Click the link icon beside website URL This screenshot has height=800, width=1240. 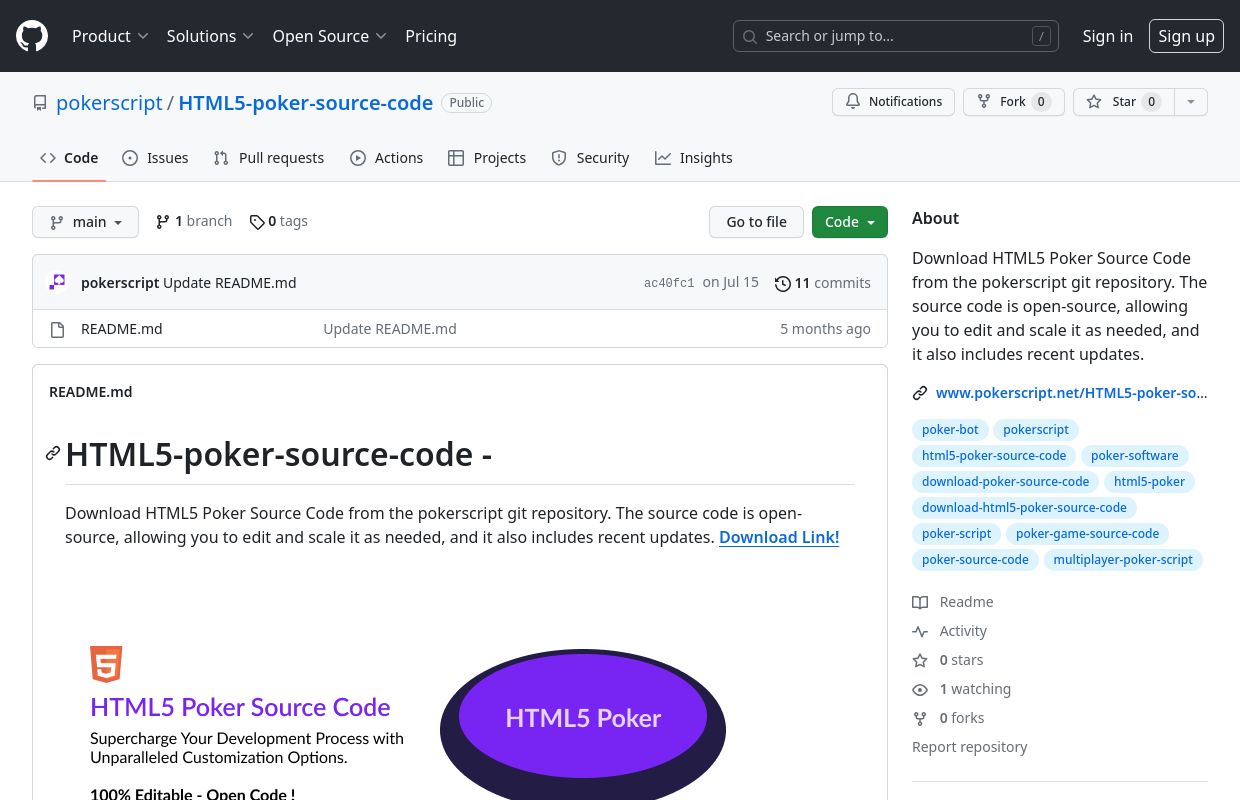(920, 393)
